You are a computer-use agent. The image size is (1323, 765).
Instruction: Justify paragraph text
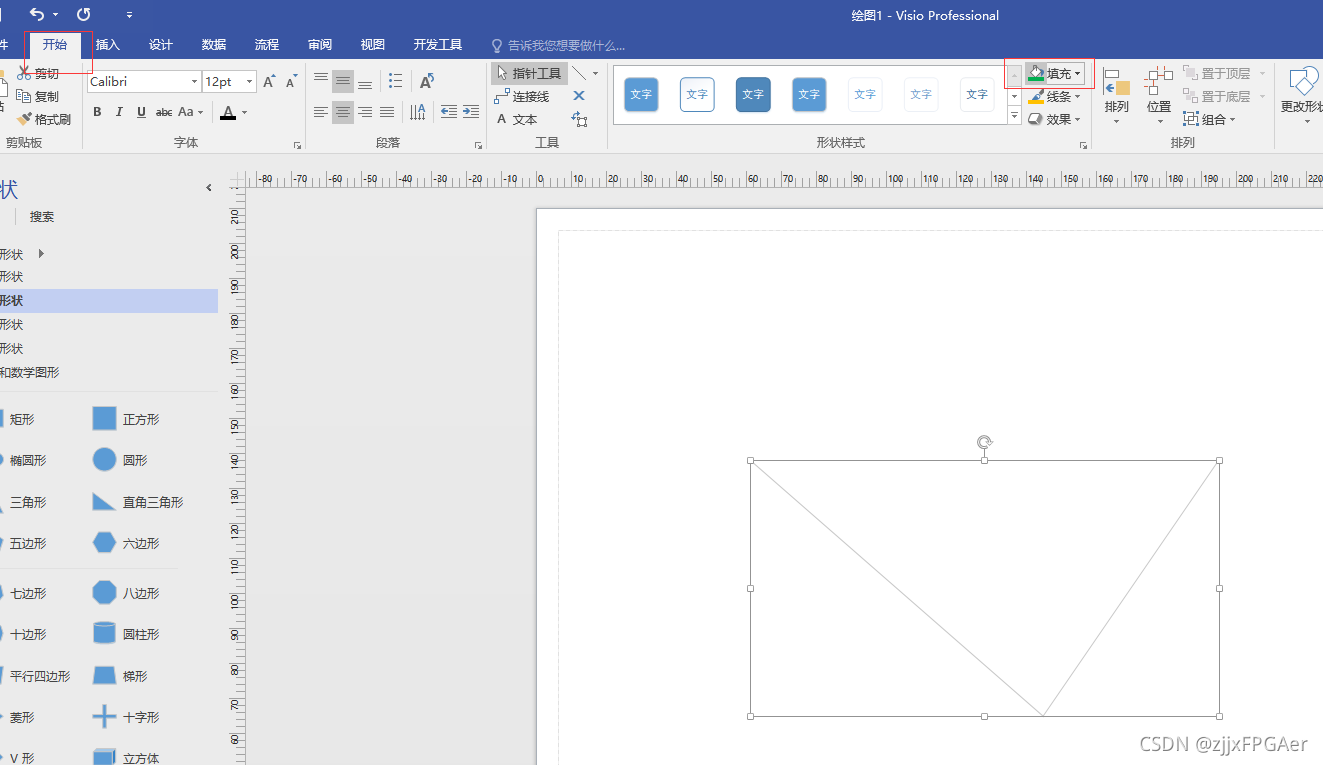tap(387, 112)
